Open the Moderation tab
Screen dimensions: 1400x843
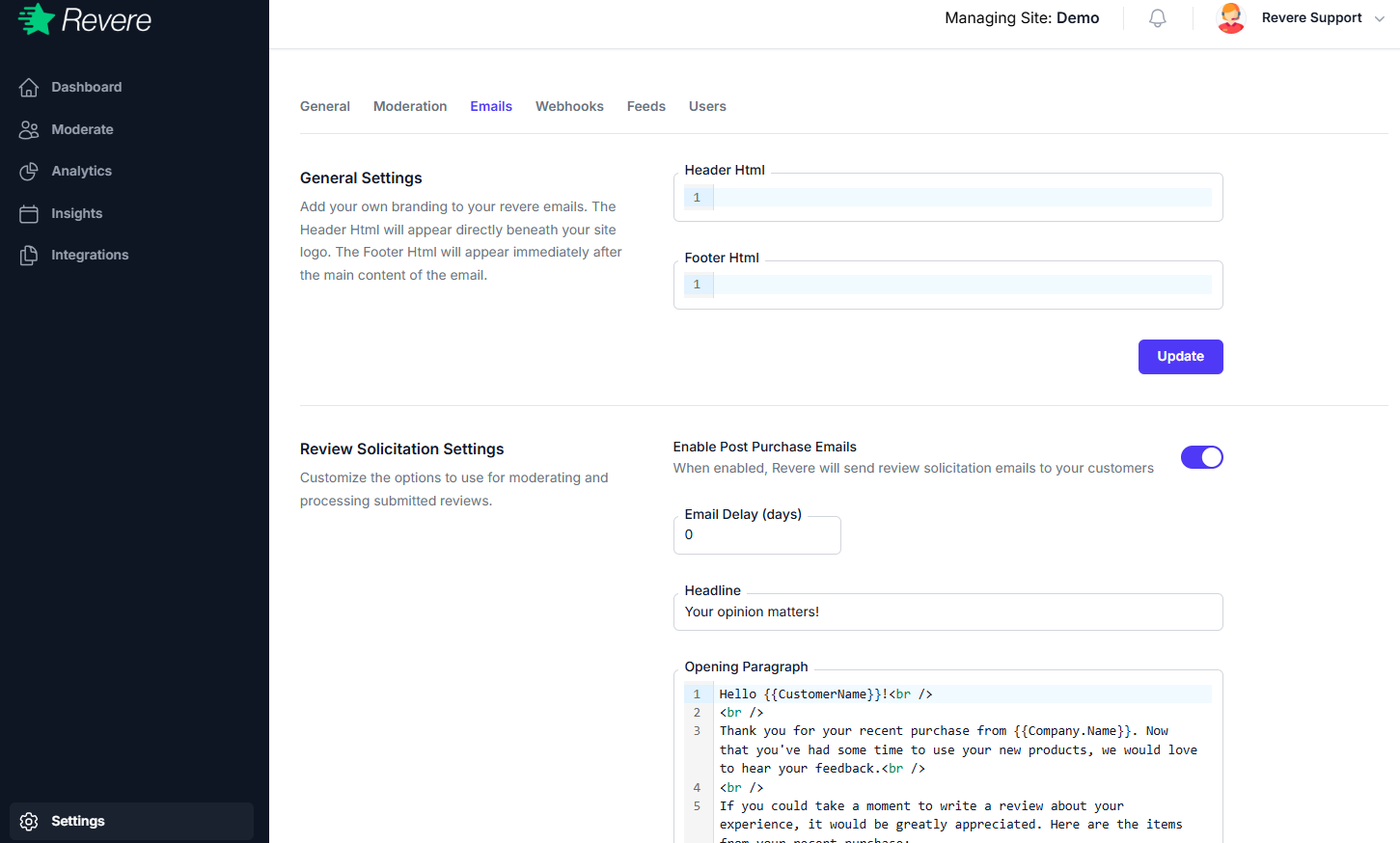(409, 106)
